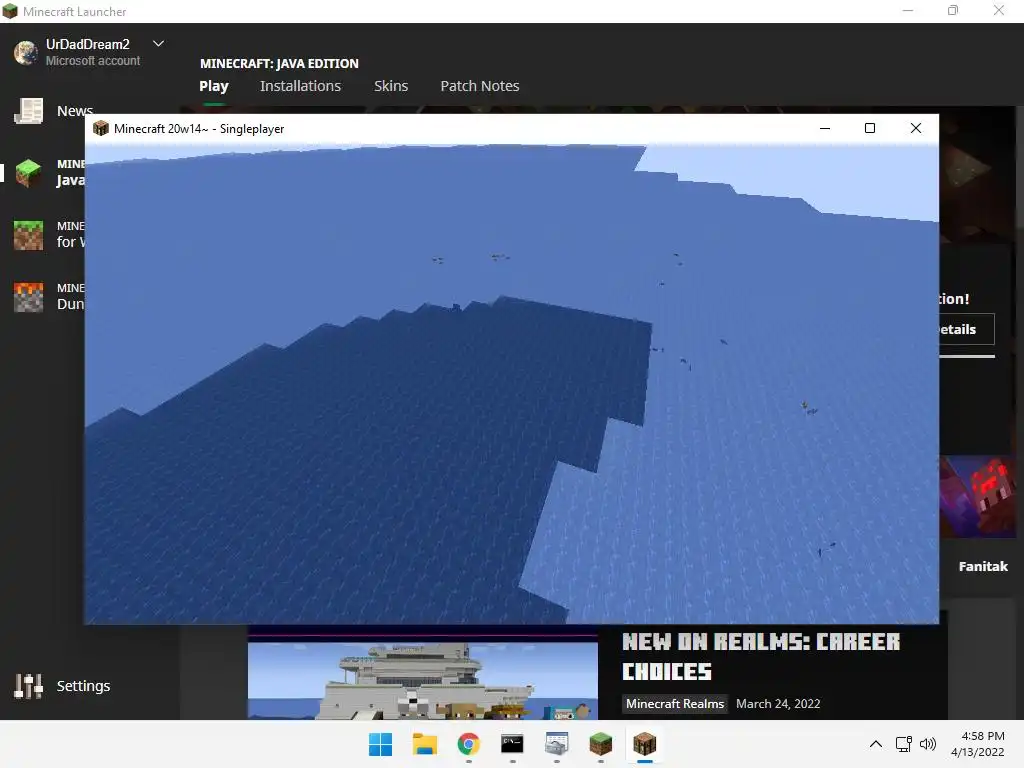Click the March 24, 2022 date text
This screenshot has width=1024, height=768.
pyautogui.click(x=778, y=704)
